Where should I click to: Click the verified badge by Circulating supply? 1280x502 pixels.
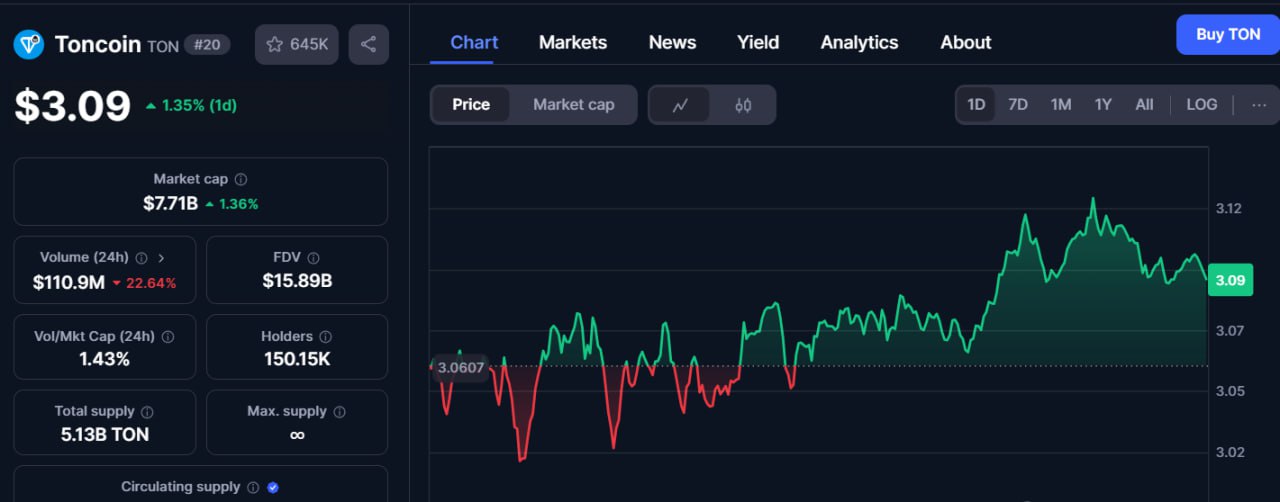273,487
